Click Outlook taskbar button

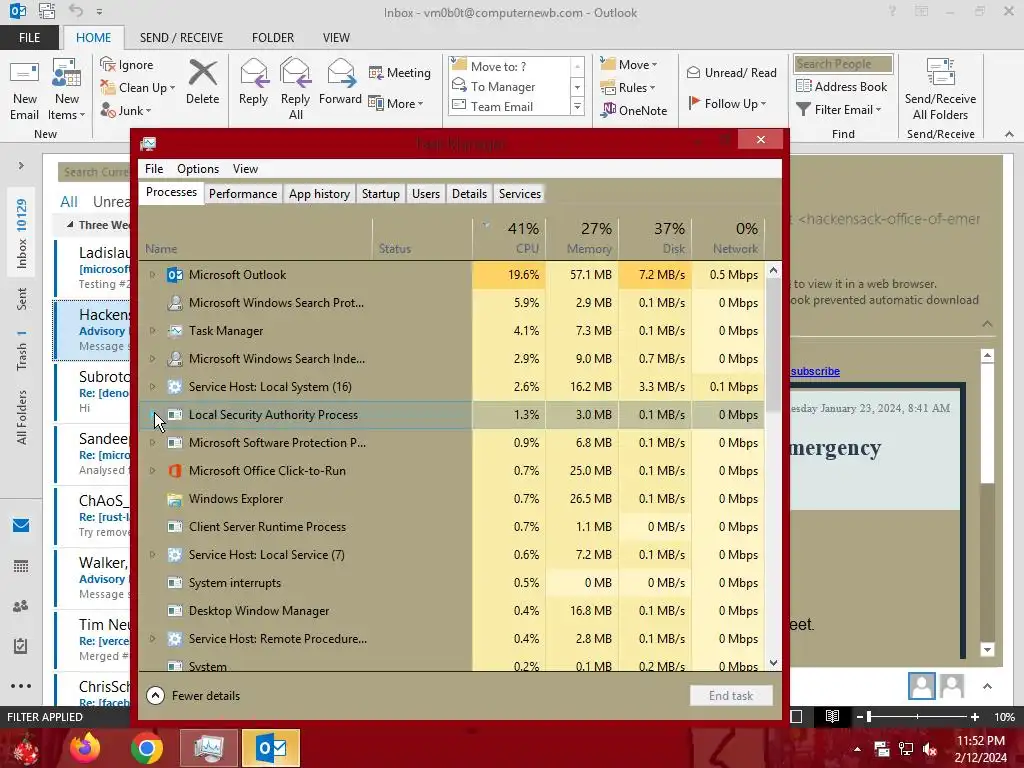coord(270,748)
